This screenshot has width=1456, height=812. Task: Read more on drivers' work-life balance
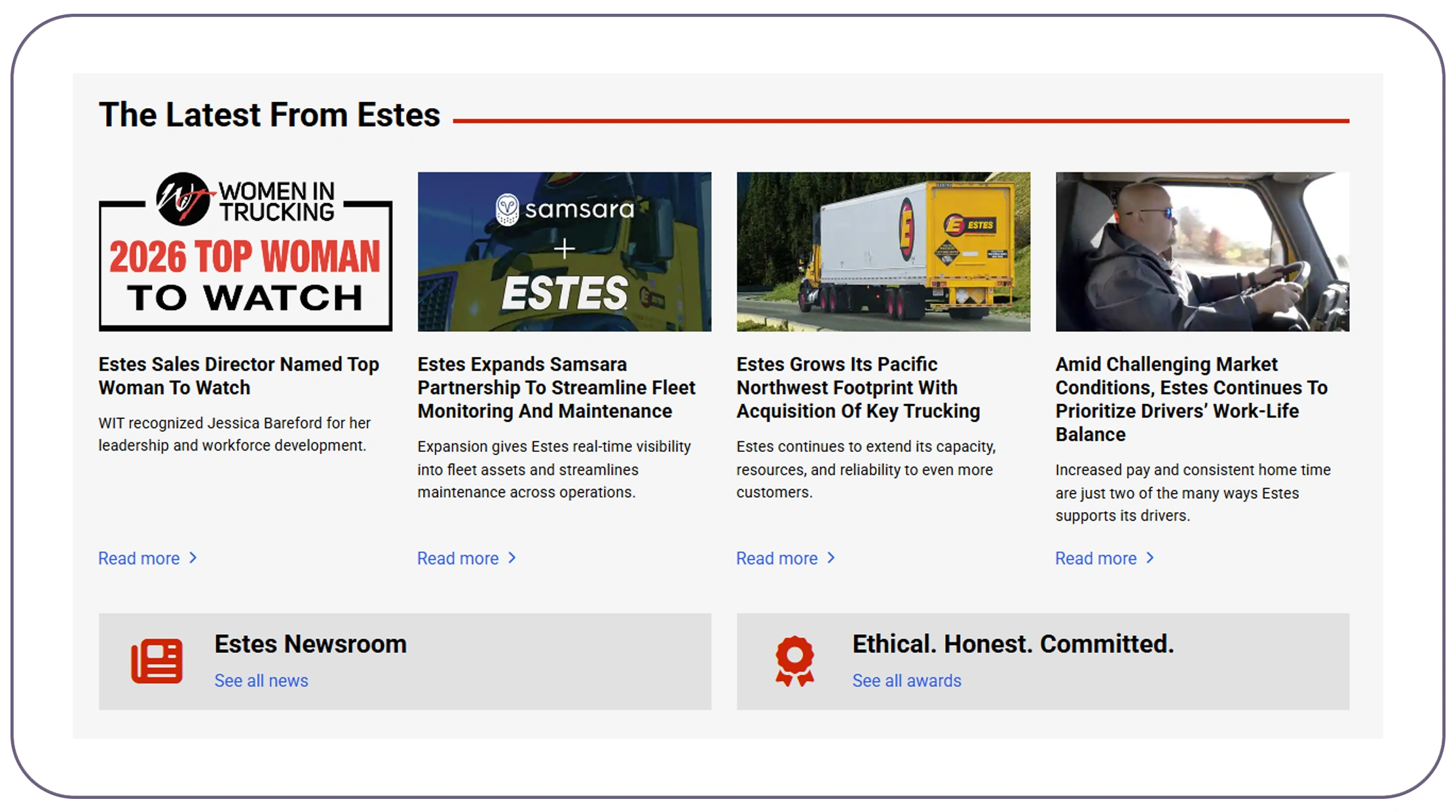coord(1096,559)
